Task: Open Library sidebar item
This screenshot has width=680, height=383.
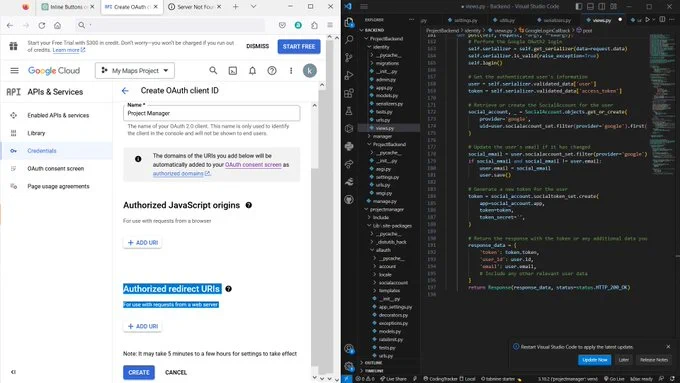Action: pyautogui.click(x=36, y=133)
